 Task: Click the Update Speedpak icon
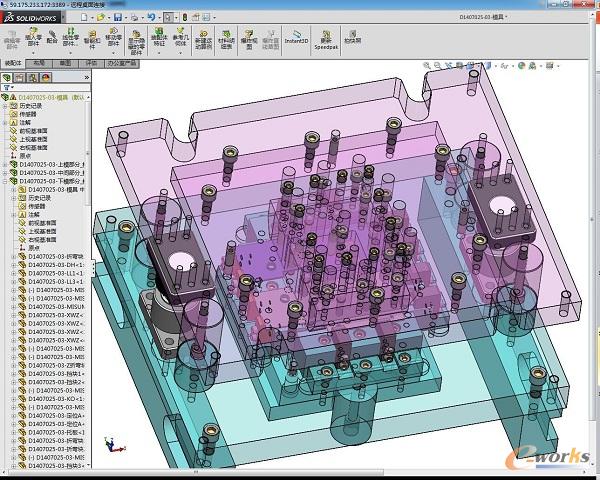click(326, 37)
